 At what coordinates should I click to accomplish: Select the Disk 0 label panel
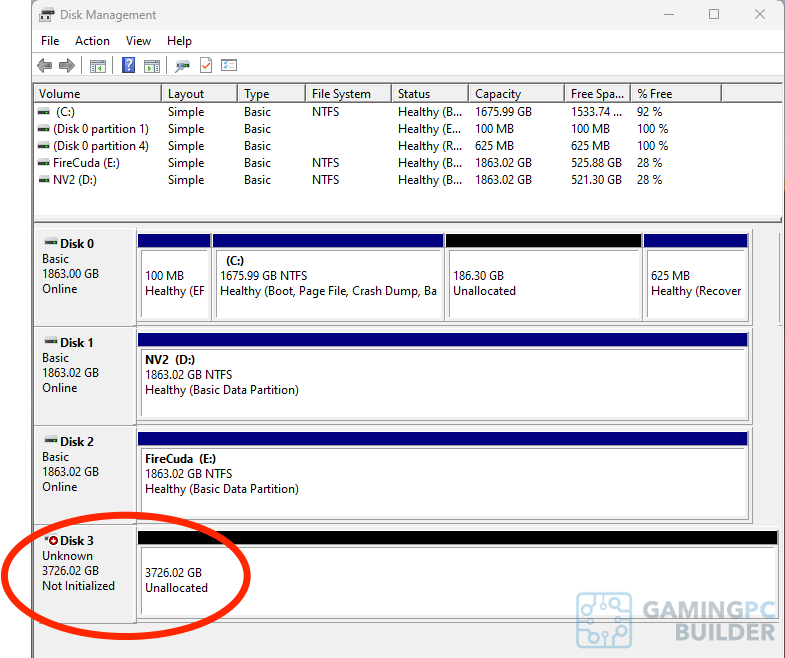tap(85, 276)
